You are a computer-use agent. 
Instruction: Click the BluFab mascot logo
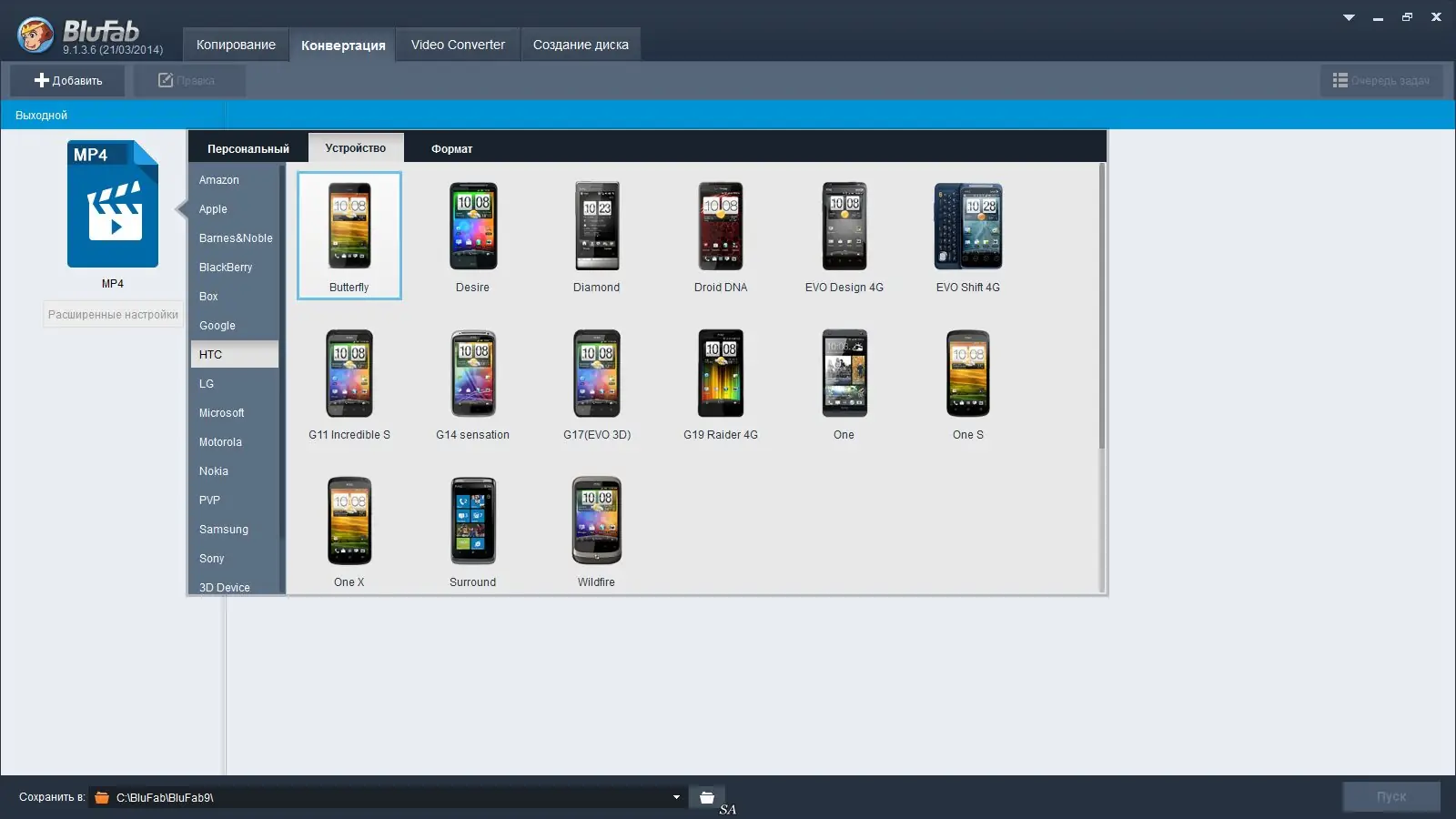coord(36,35)
